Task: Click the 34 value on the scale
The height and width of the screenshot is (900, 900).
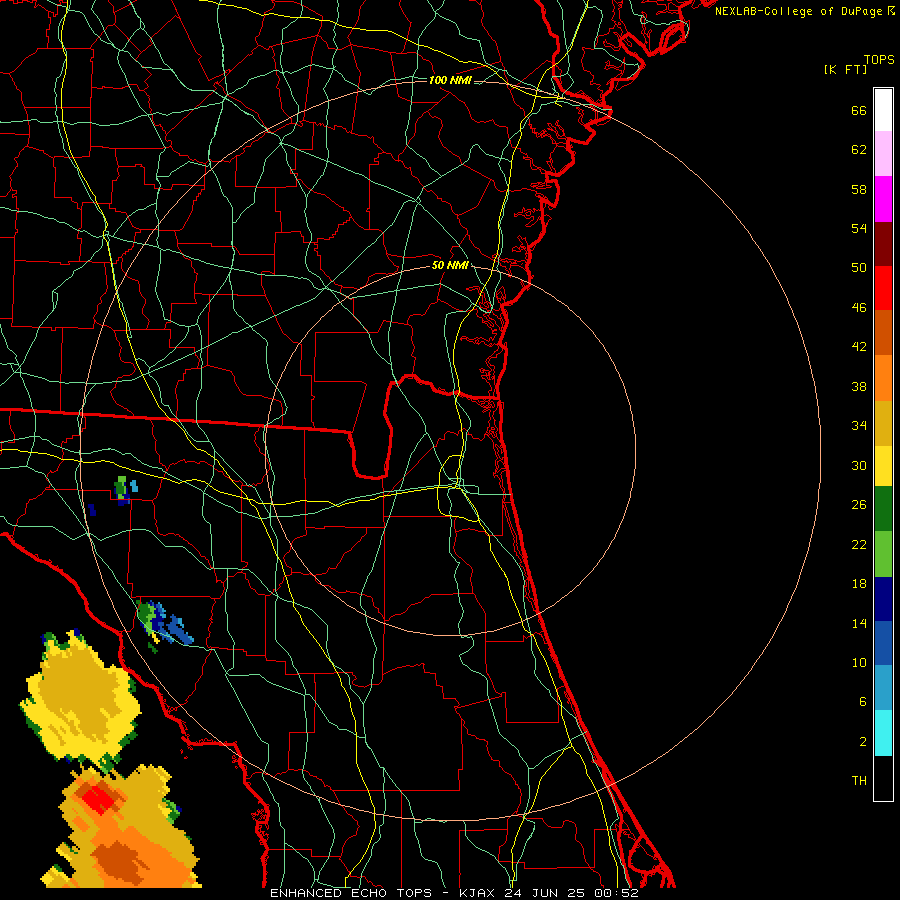Action: coord(859,426)
